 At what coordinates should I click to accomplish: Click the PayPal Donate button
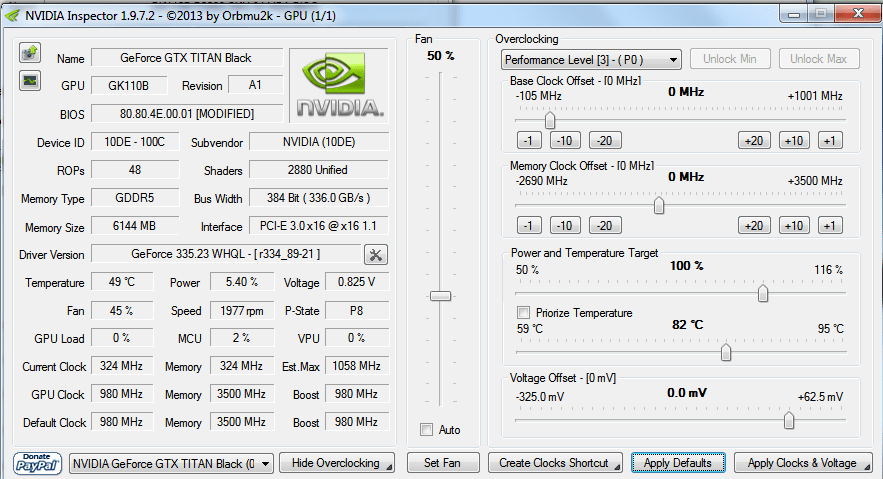pos(37,463)
